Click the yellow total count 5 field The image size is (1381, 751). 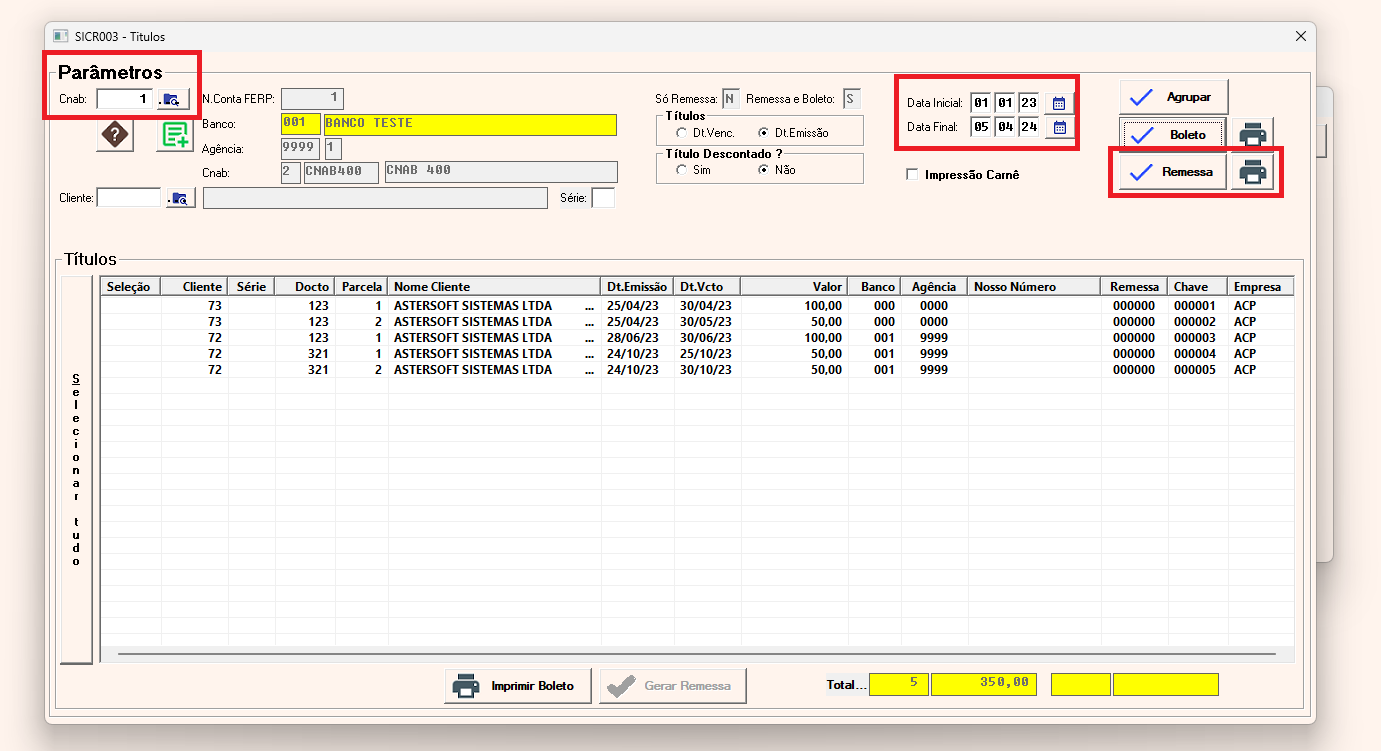[899, 684]
